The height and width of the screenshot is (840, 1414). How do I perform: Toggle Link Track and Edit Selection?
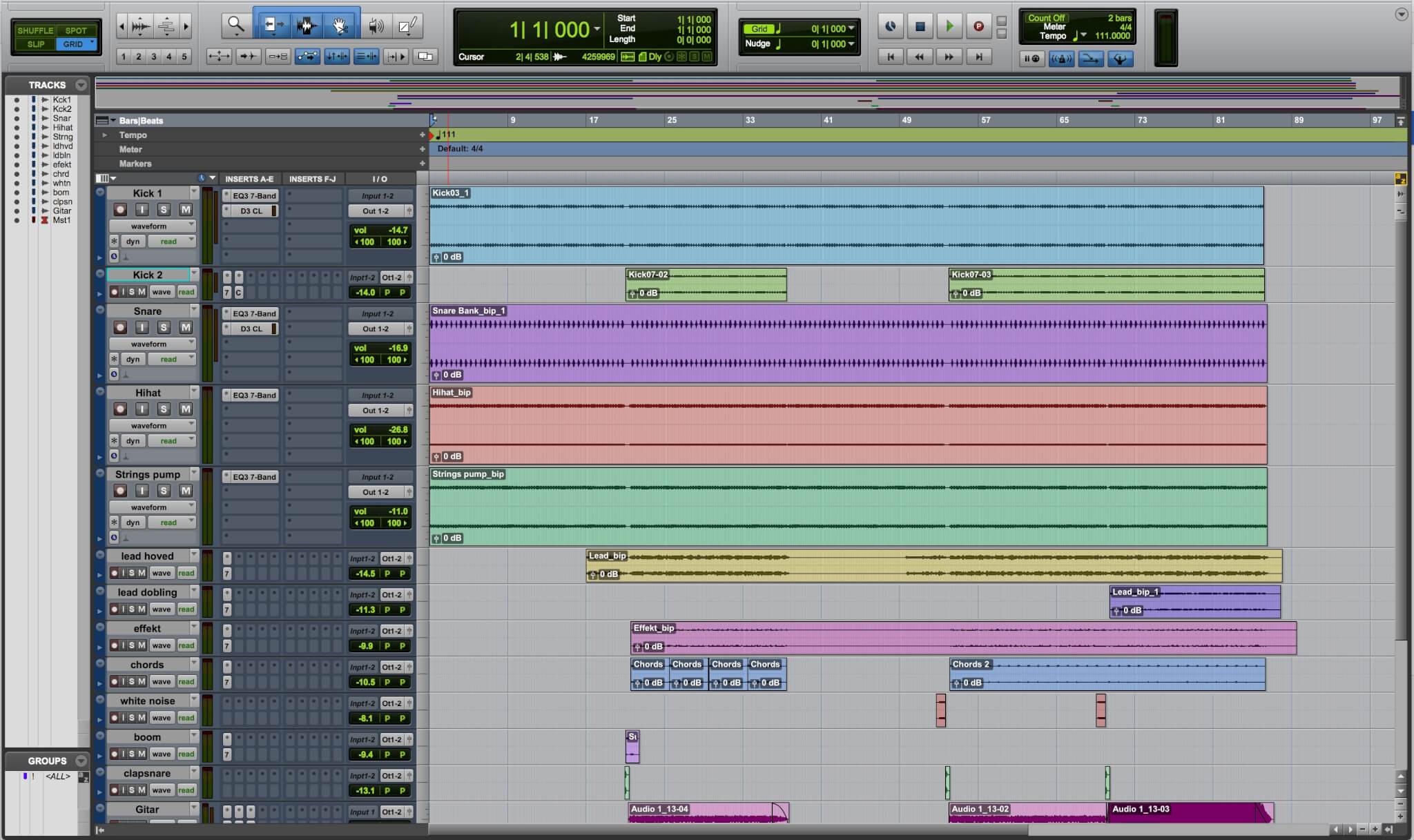coord(367,57)
